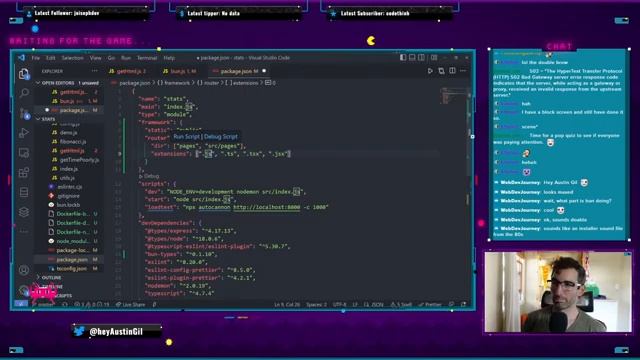The height and width of the screenshot is (360, 640).
Task: Open the notifications bell in status bar
Action: 463,304
